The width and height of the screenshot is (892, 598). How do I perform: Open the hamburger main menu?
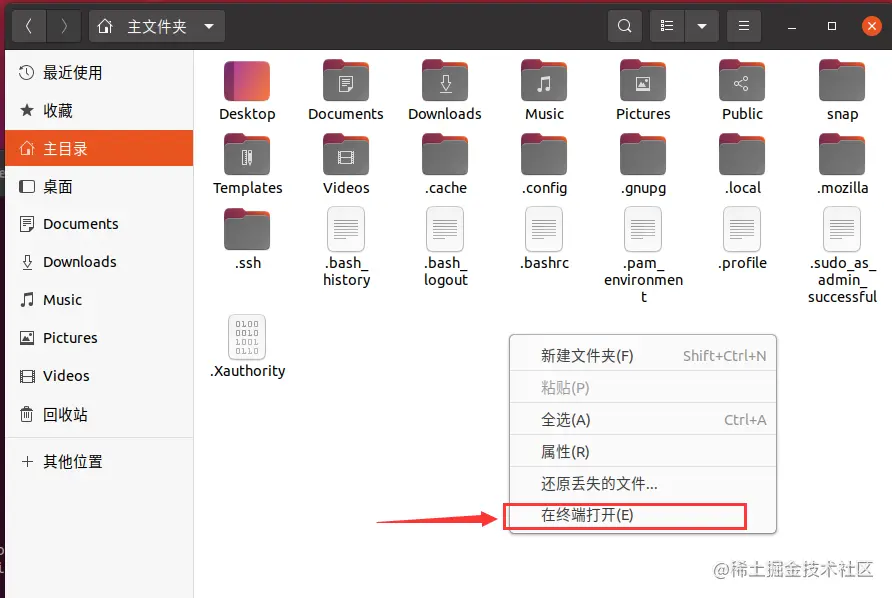[744, 26]
